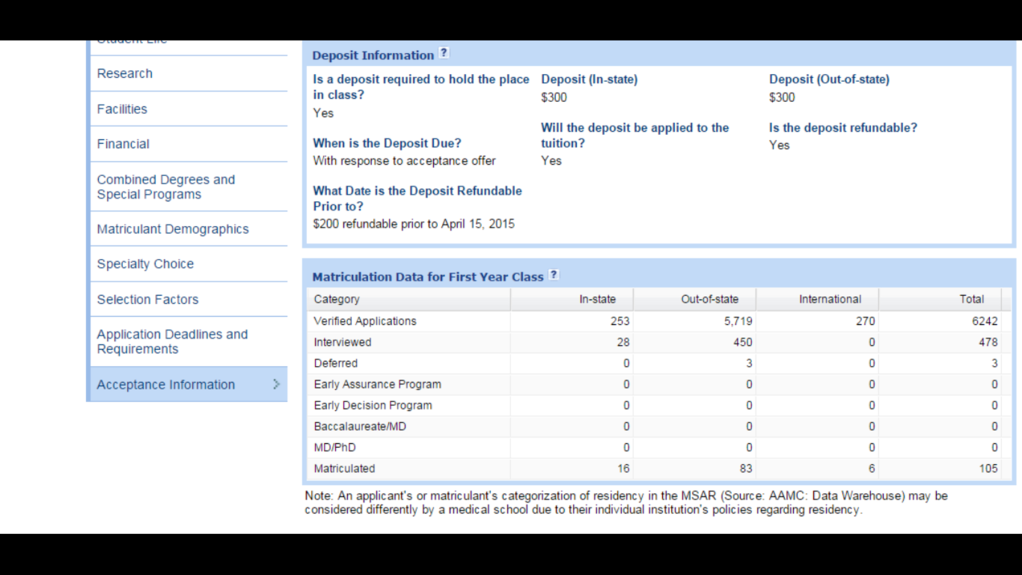Select the Matriculated row label
This screenshot has height=575, width=1022.
pyautogui.click(x=345, y=469)
